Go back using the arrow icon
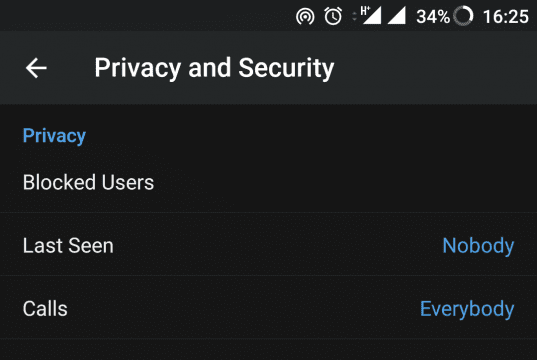The width and height of the screenshot is (537, 360). [x=36, y=68]
